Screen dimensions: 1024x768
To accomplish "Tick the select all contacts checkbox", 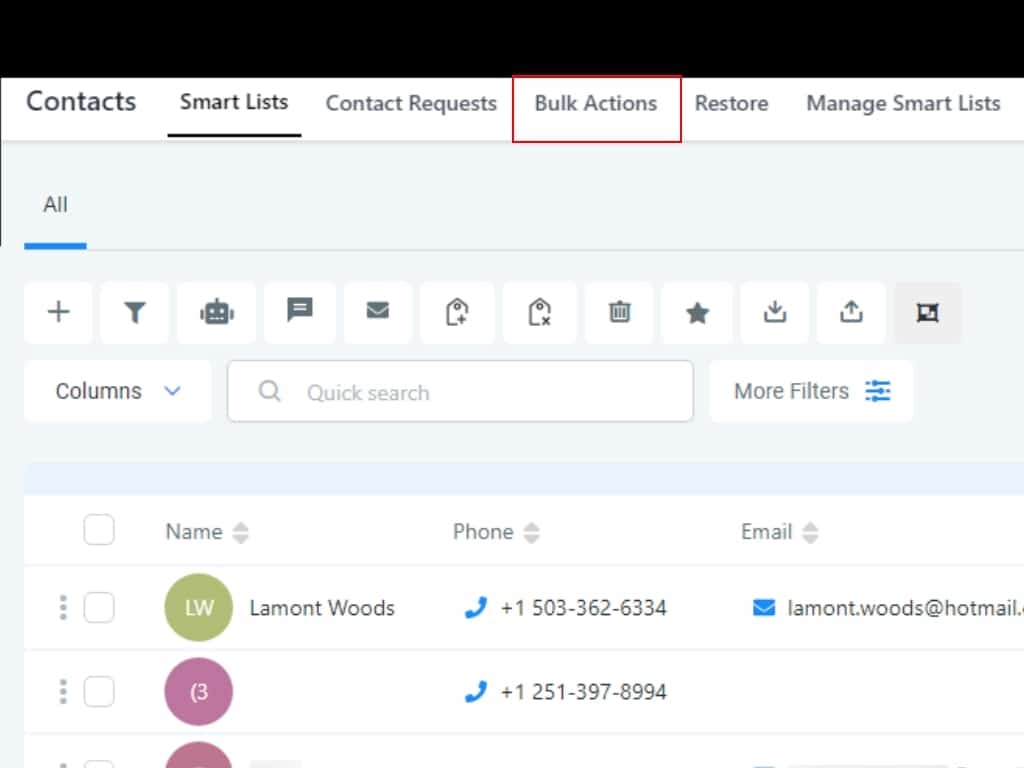I will (99, 530).
